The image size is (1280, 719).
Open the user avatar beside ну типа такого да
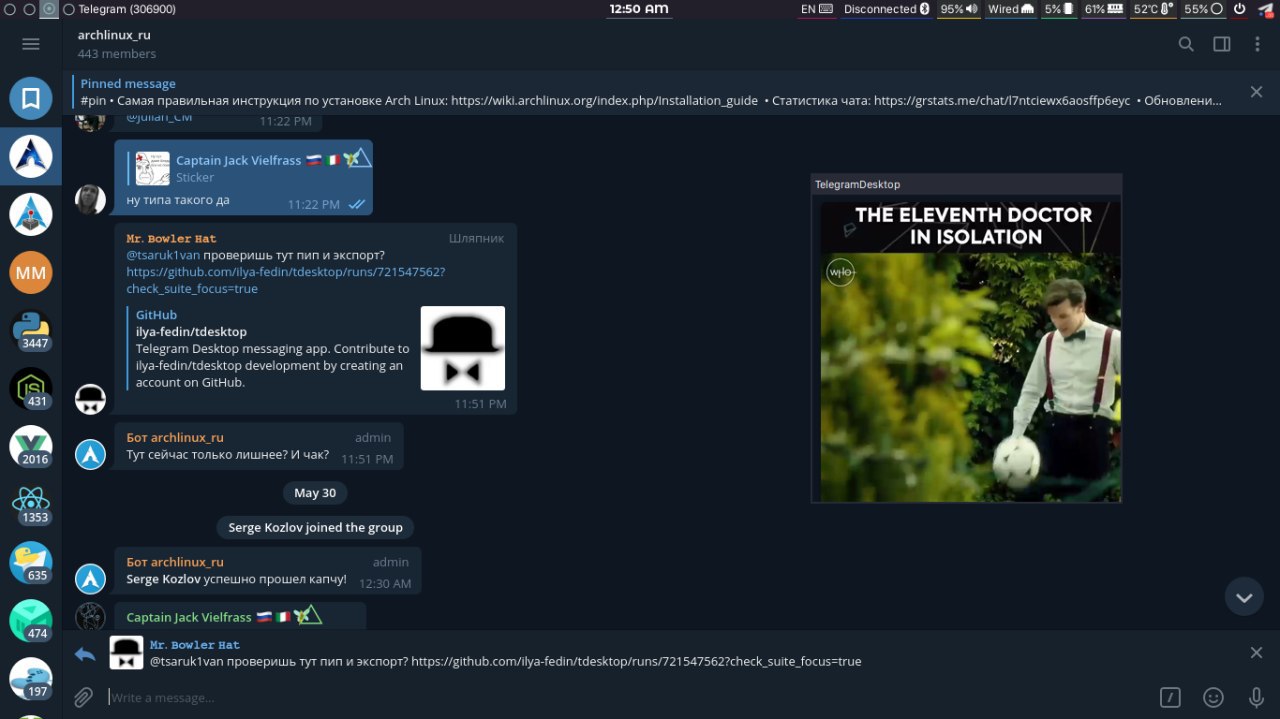click(91, 199)
